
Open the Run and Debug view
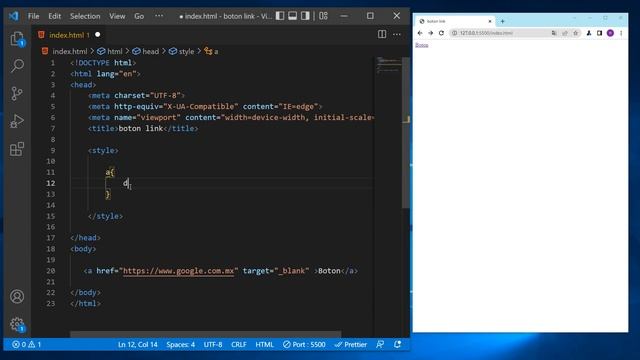point(17,121)
